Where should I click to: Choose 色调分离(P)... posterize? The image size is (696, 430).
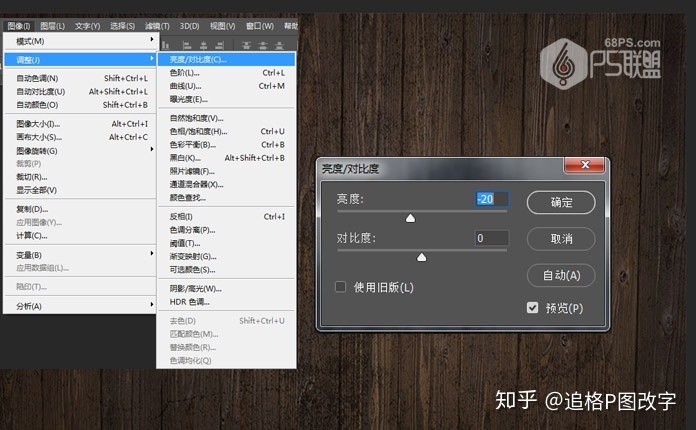(x=226, y=230)
